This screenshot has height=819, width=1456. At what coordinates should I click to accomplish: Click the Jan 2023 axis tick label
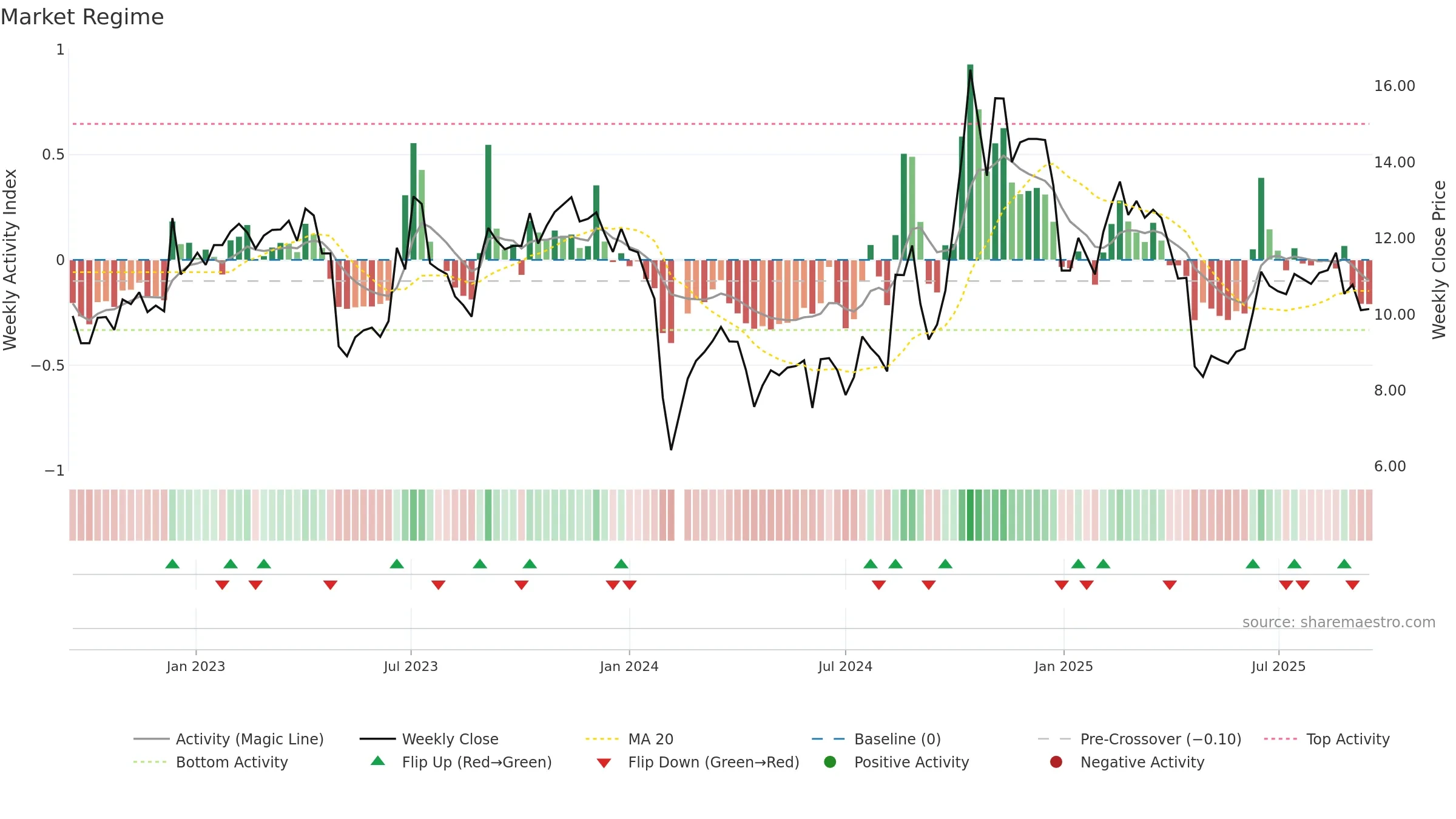(x=196, y=667)
